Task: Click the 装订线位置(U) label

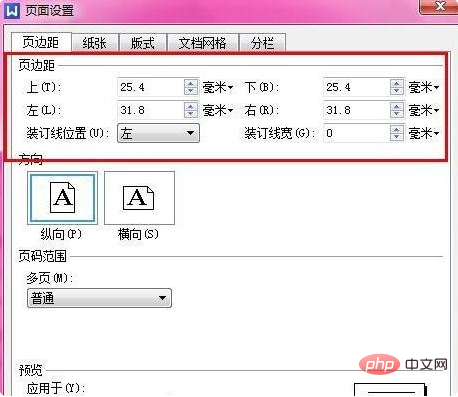Action: (68, 133)
